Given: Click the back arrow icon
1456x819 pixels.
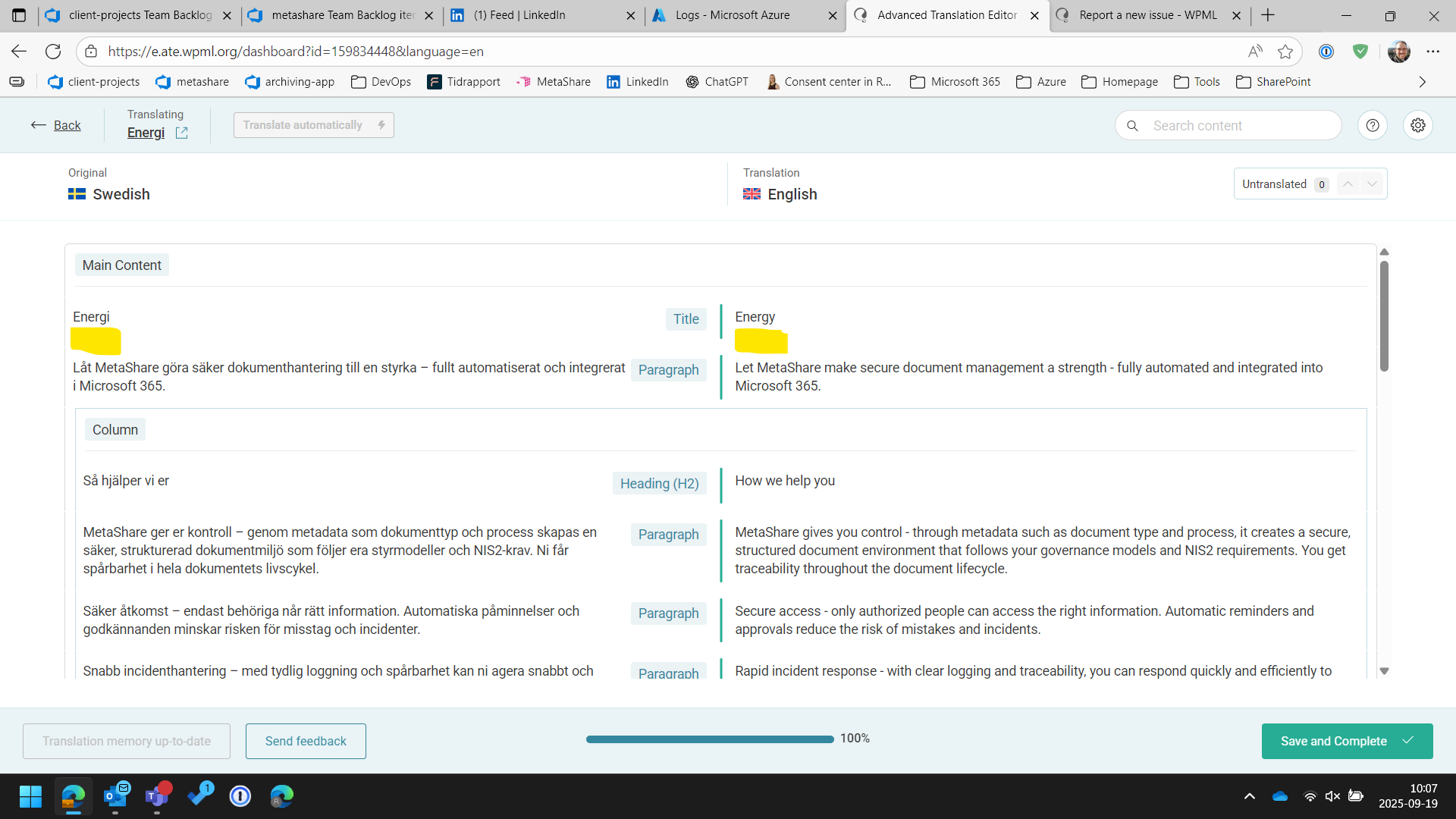Looking at the screenshot, I should point(39,125).
